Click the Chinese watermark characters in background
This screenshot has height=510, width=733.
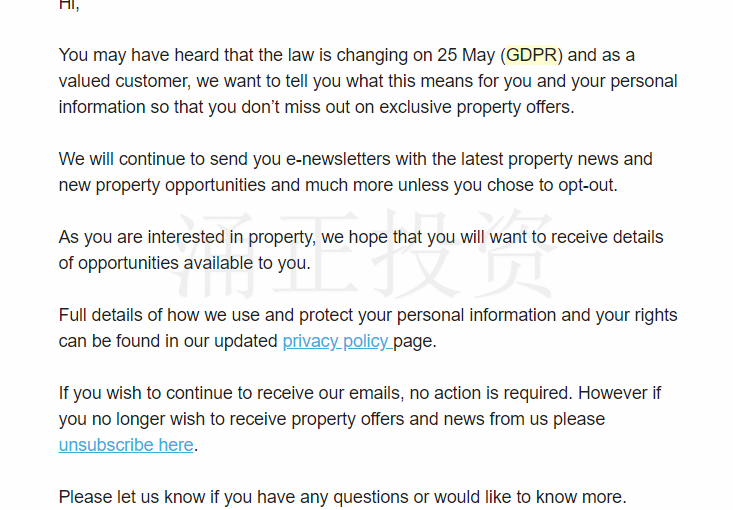pyautogui.click(x=365, y=255)
